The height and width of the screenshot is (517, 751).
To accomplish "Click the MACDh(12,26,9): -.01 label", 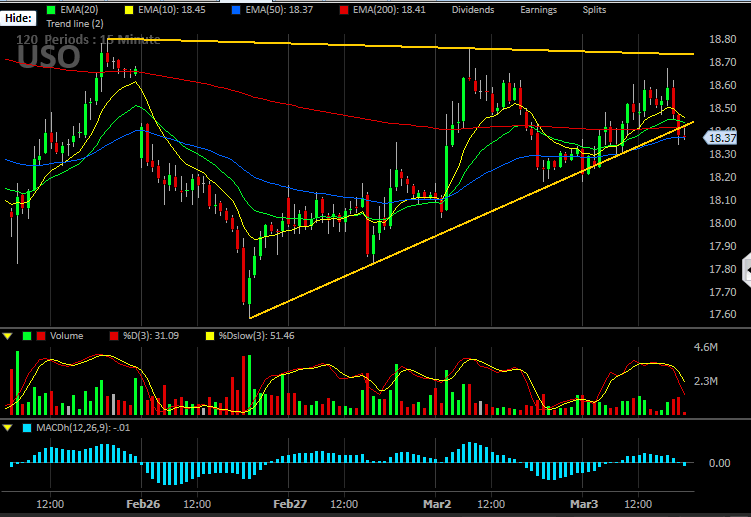I will point(83,427).
